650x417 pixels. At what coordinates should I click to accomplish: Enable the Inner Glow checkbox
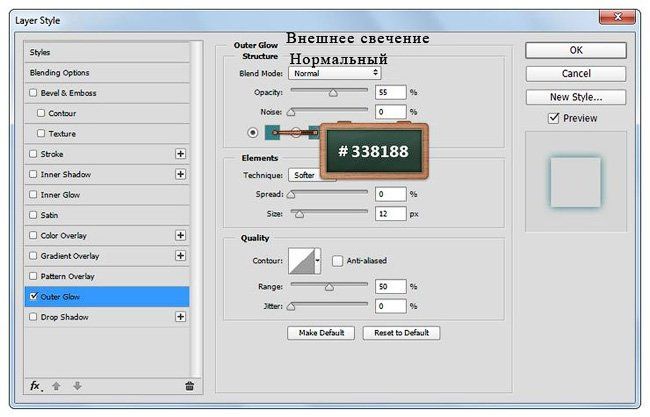coord(33,194)
